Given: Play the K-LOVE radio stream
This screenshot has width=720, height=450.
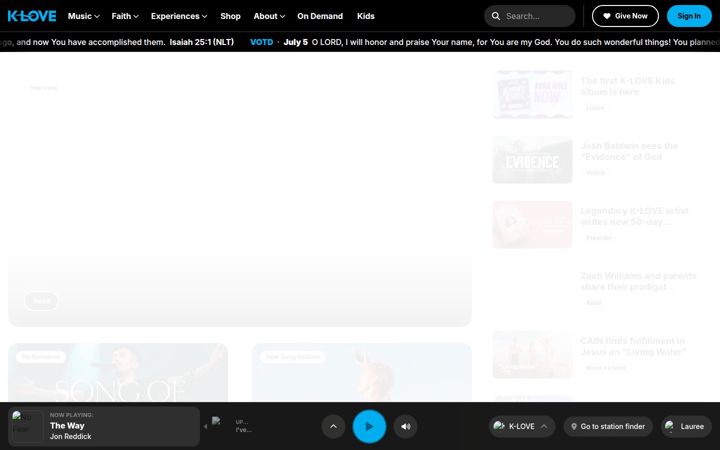Looking at the screenshot, I should pyautogui.click(x=369, y=427).
